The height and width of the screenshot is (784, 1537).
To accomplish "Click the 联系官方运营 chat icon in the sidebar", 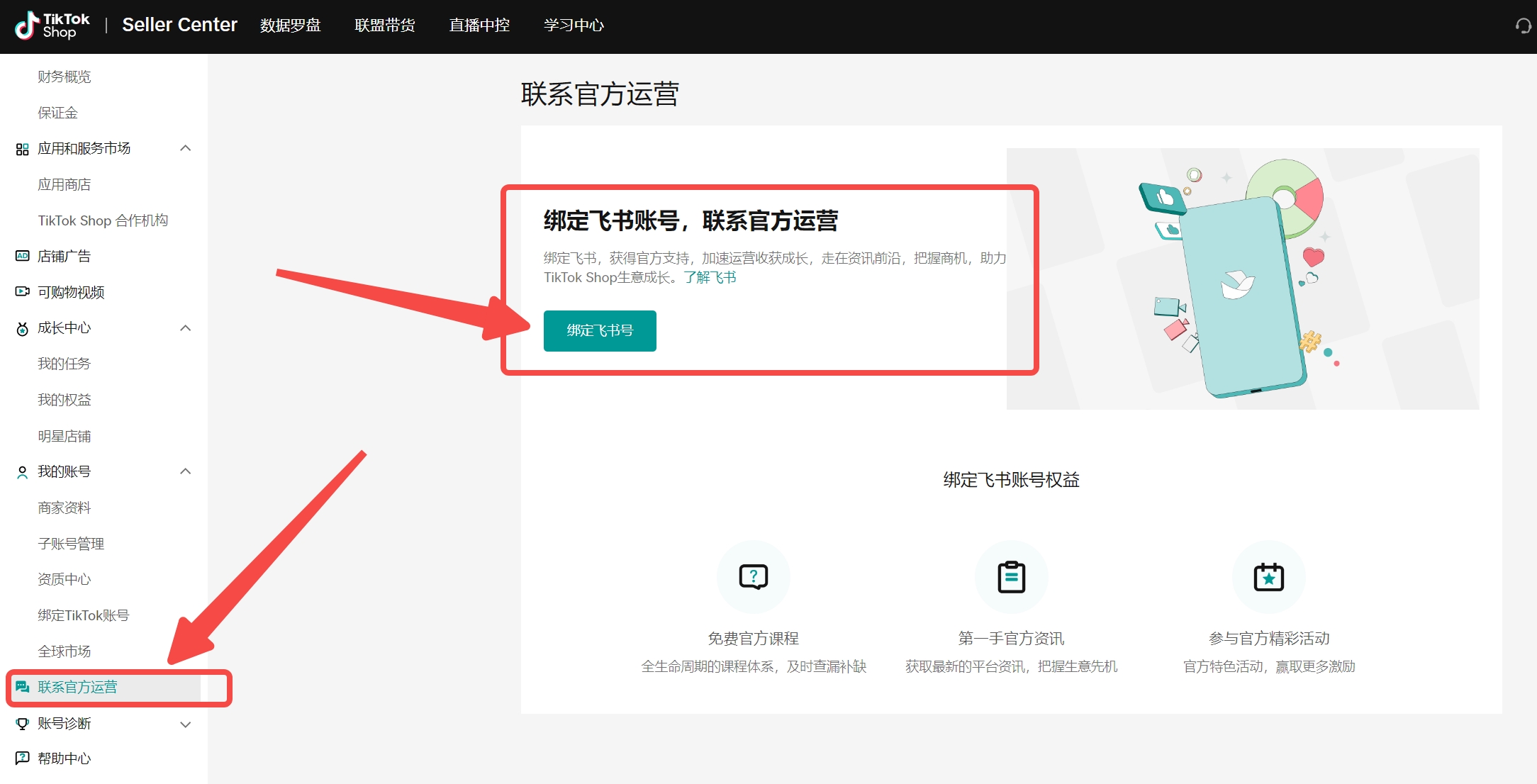I will click(23, 687).
